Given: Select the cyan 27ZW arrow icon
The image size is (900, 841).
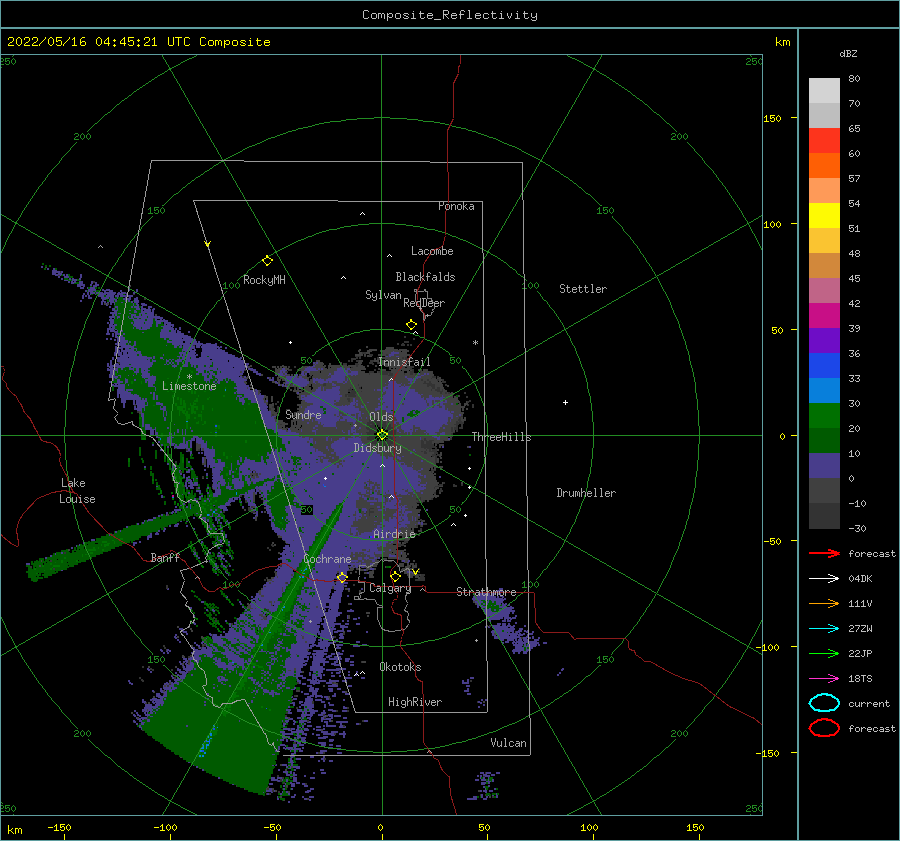Looking at the screenshot, I should coord(824,629).
